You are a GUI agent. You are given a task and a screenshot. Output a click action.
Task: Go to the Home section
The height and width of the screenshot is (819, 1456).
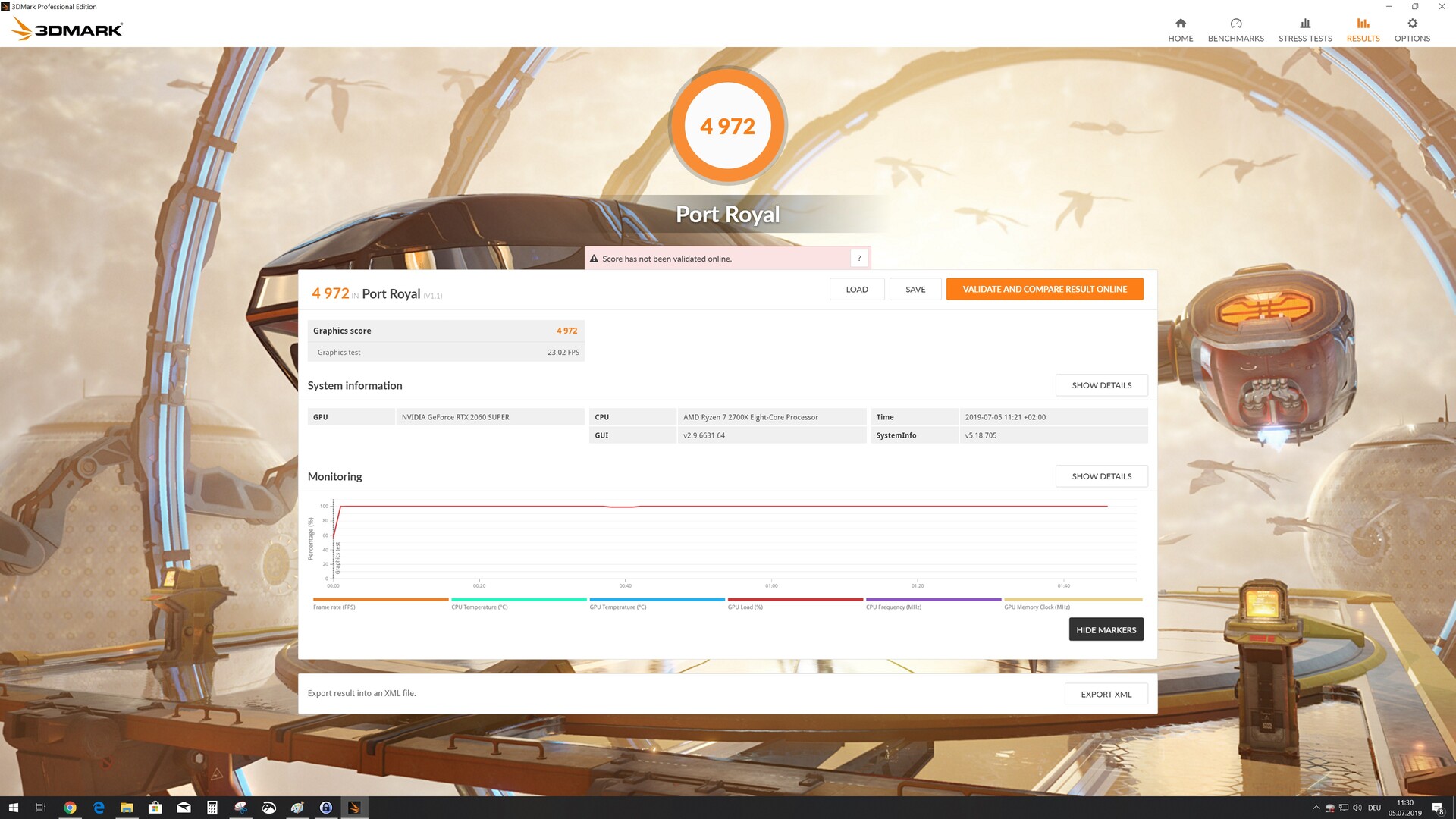(1180, 30)
